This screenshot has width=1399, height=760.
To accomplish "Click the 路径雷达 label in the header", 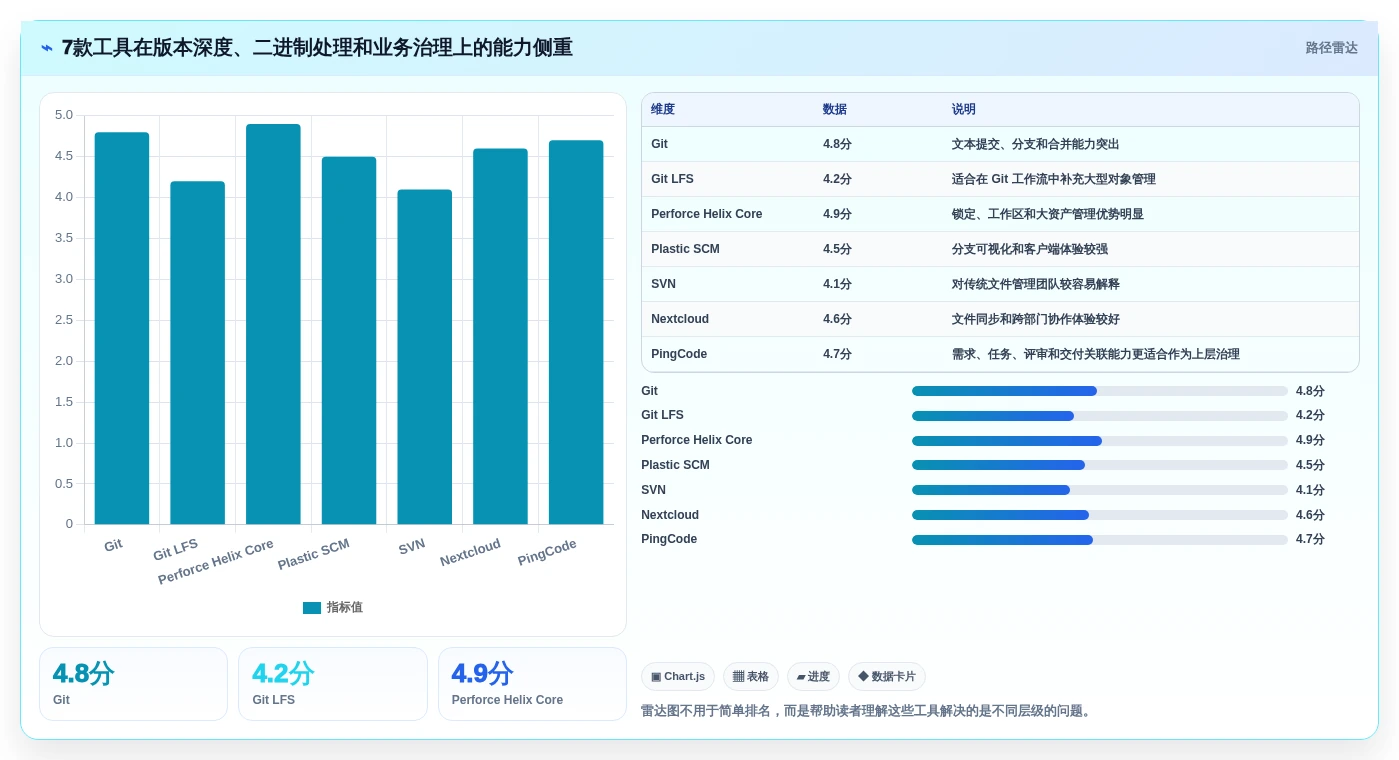I will (x=1331, y=48).
